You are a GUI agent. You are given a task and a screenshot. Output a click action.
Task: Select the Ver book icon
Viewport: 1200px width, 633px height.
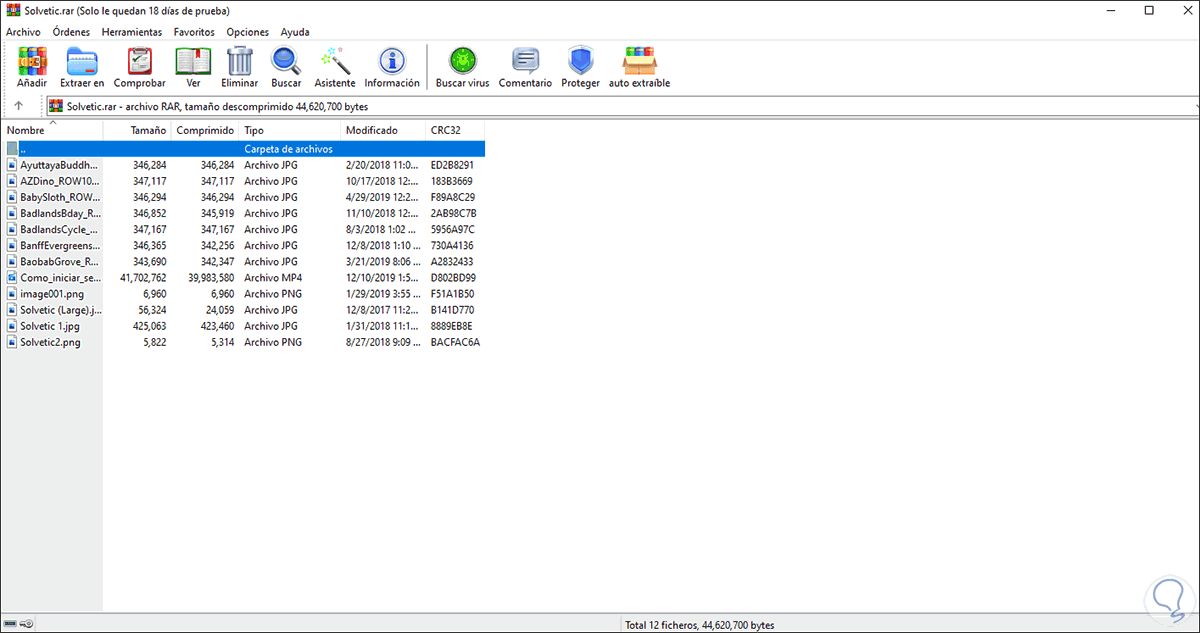[x=193, y=62]
